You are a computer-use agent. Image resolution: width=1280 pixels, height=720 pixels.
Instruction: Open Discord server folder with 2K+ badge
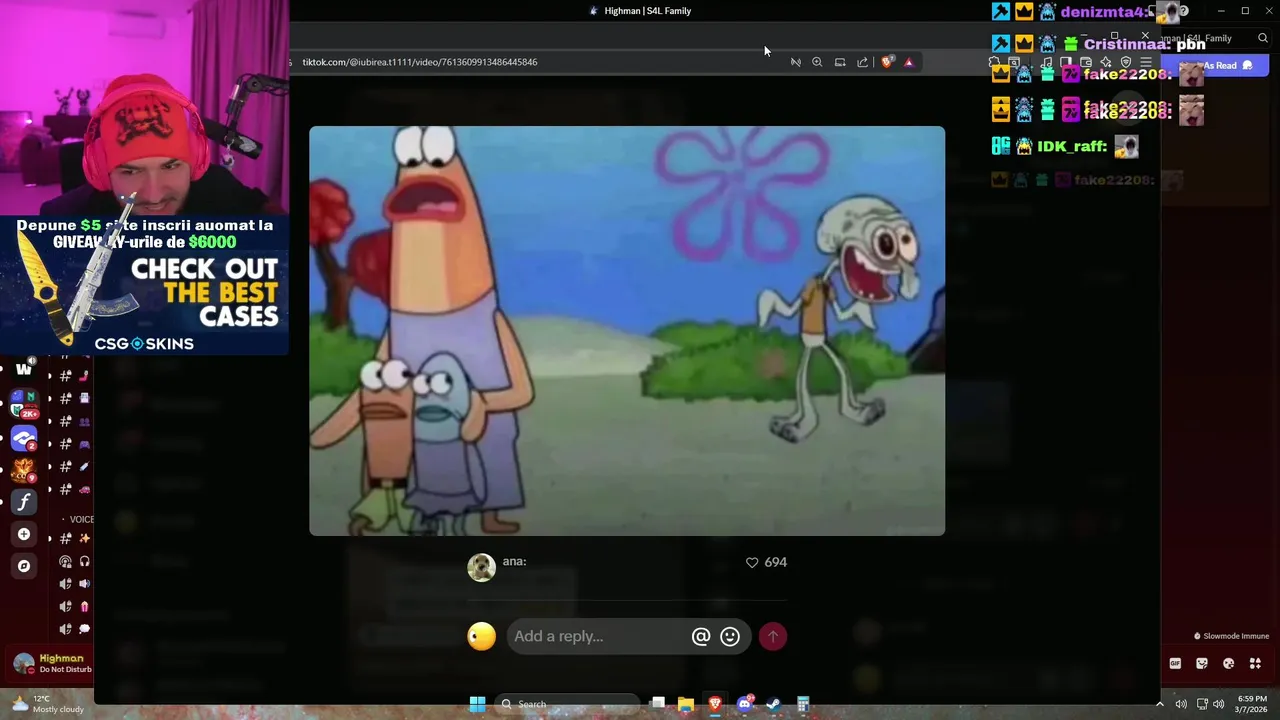click(24, 404)
